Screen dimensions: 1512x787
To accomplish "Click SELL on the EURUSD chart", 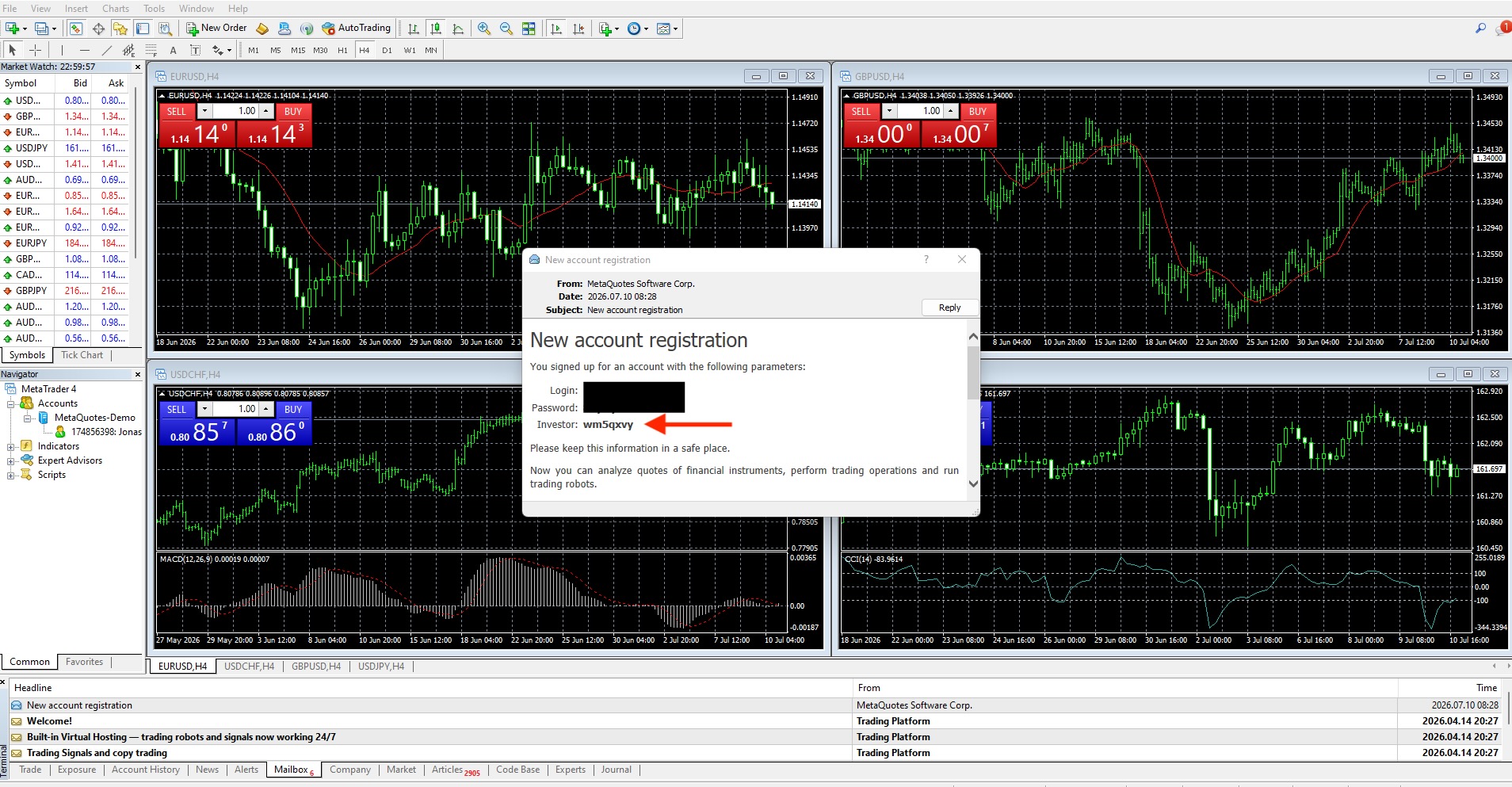I will click(x=177, y=112).
